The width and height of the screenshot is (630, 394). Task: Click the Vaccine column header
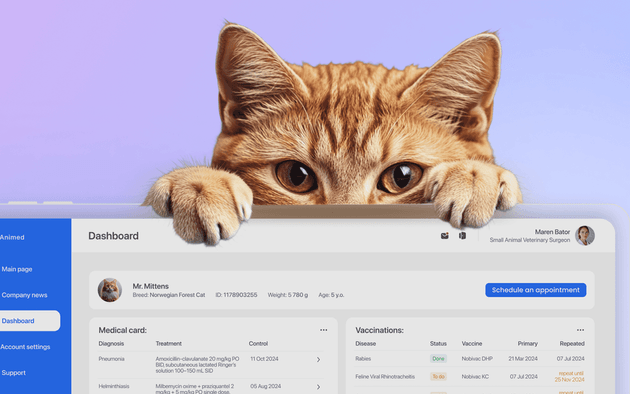(471, 344)
